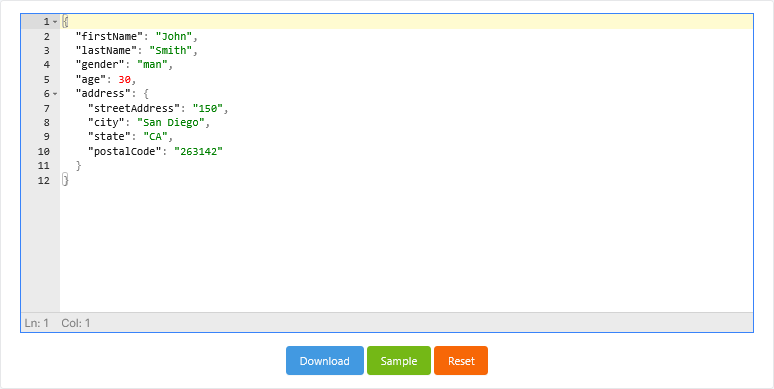Click the "address" key
Image resolution: width=774 pixels, height=389 pixels.
click(x=103, y=94)
